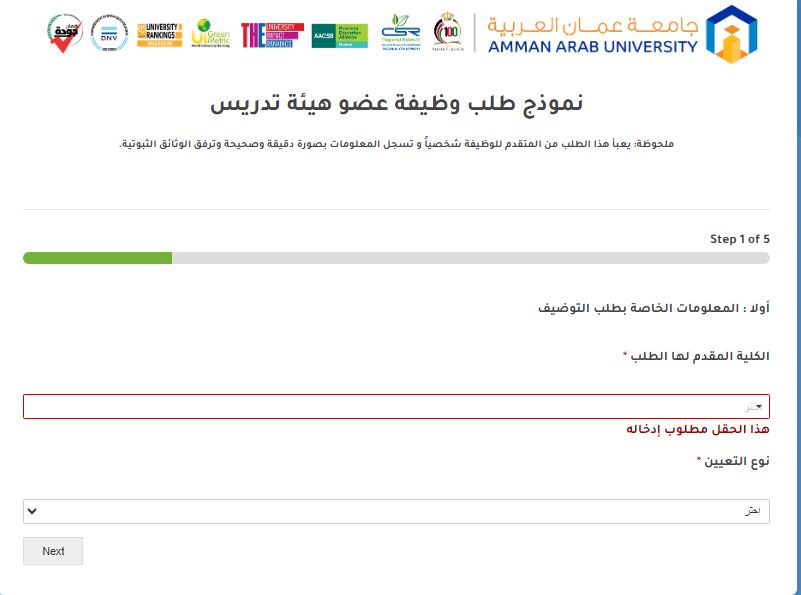Click the red checkmark quality badge
Screen dimensions: 801x595
(66, 35)
